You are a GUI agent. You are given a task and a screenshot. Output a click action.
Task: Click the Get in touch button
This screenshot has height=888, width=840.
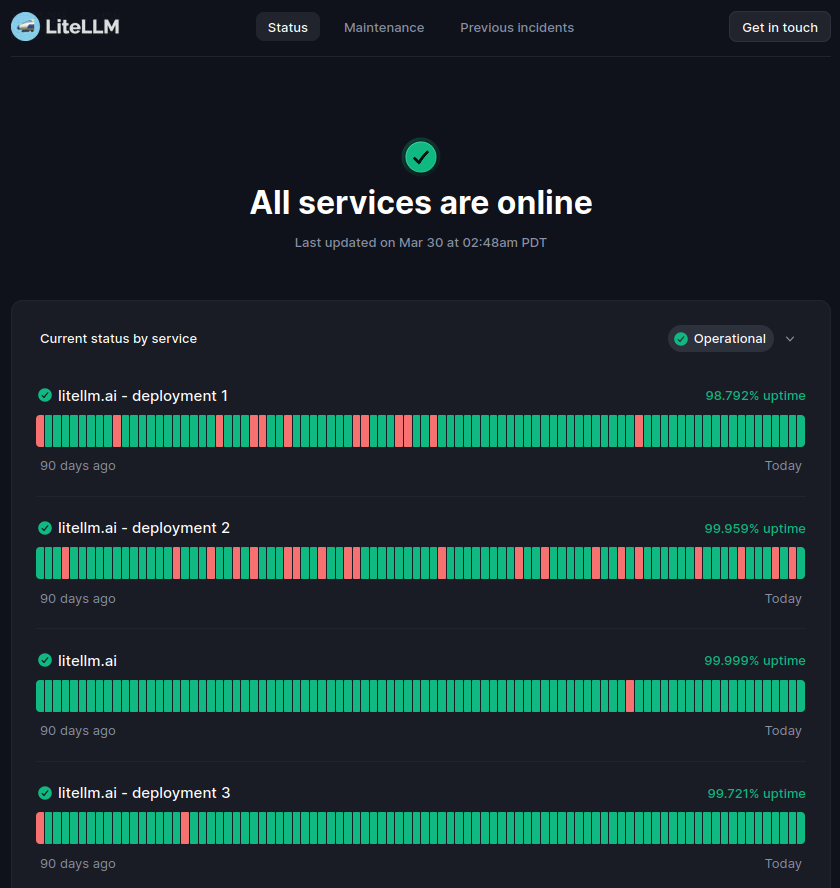point(780,27)
